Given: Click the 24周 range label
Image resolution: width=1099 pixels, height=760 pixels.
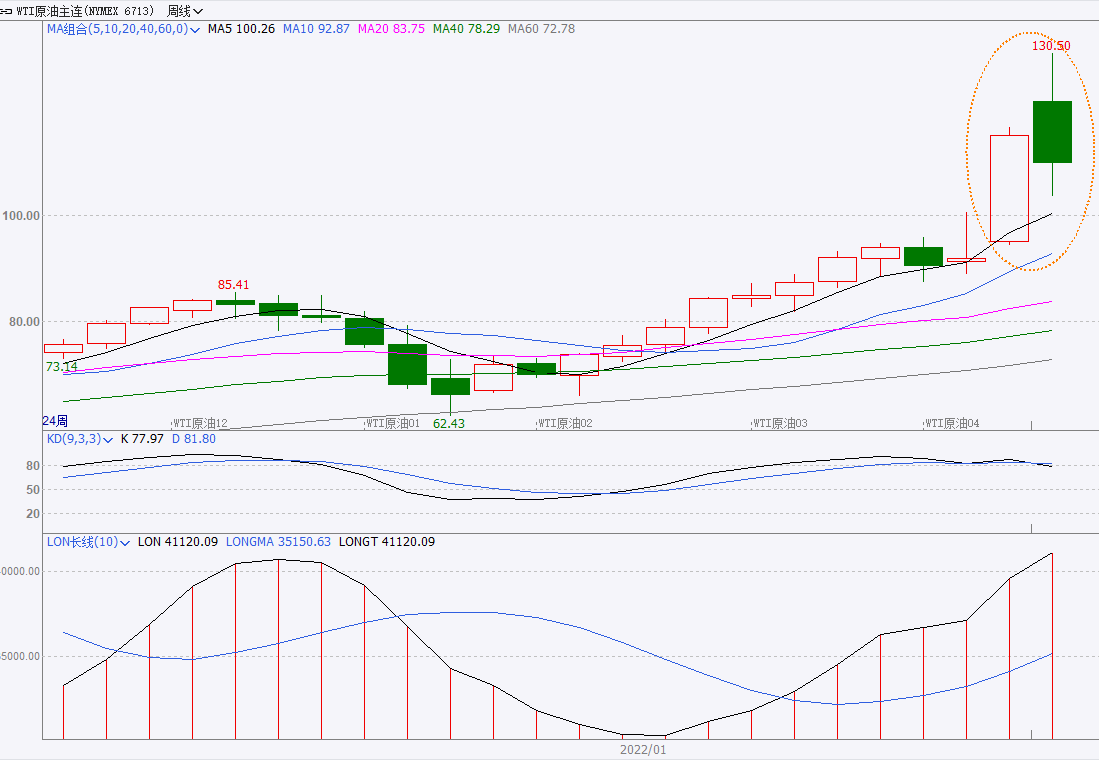Looking at the screenshot, I should (x=55, y=421).
